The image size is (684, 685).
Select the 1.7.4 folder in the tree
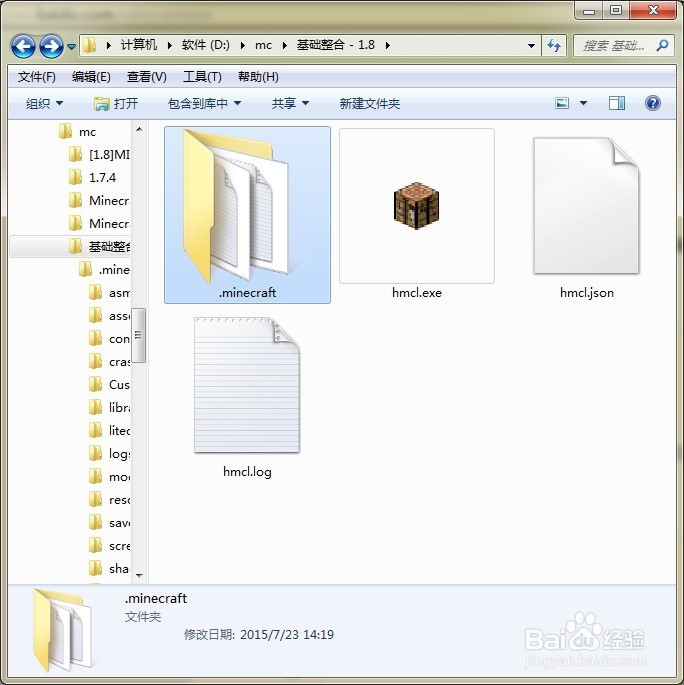(93, 177)
